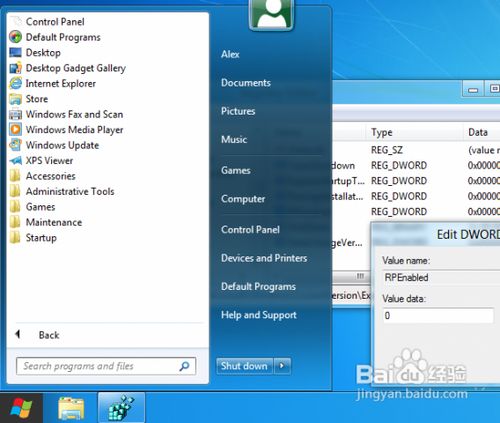Click the XPS Viewer icon
Image resolution: width=500 pixels, height=423 pixels.
(x=16, y=160)
